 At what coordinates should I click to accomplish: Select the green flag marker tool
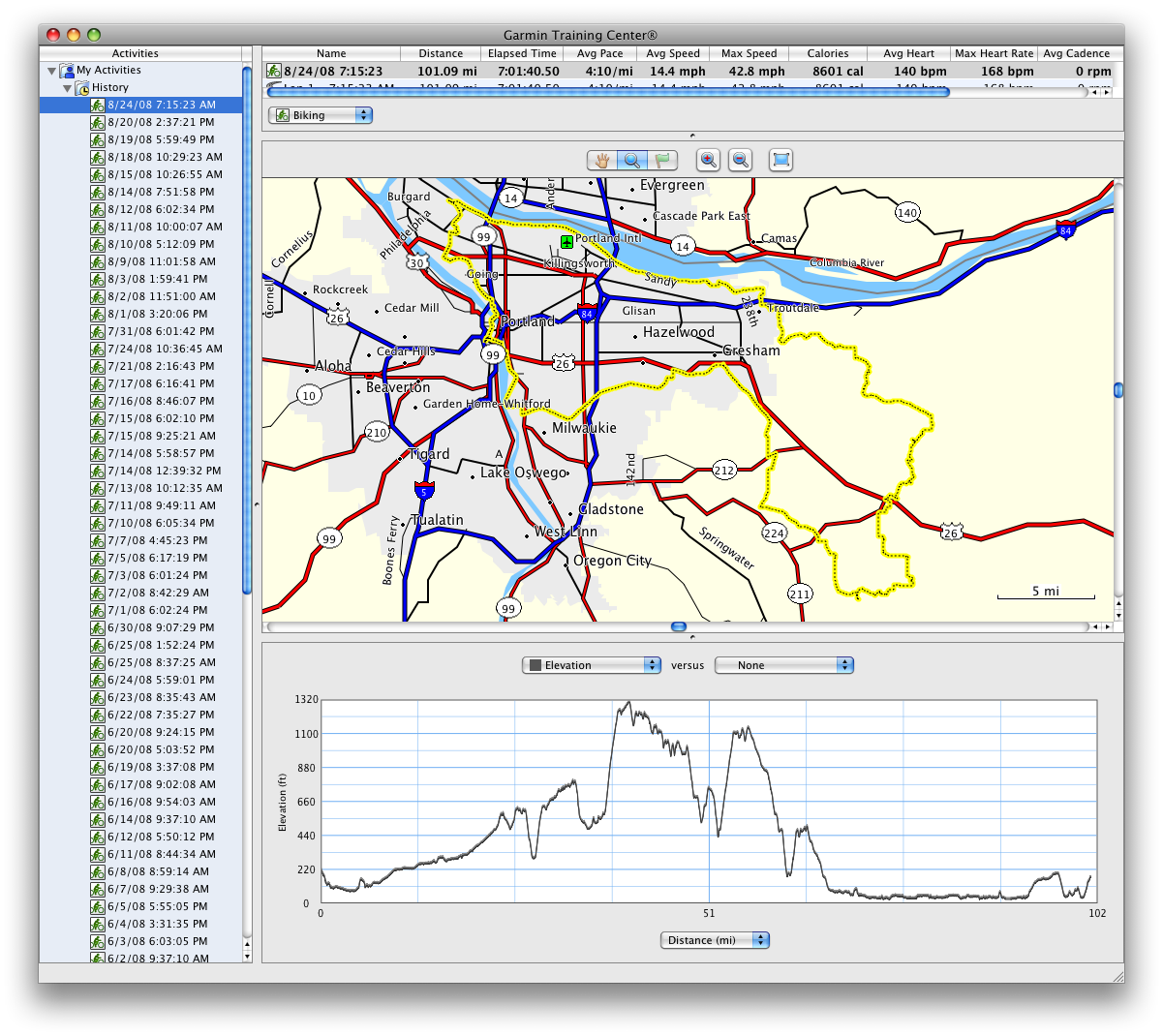coord(661,161)
